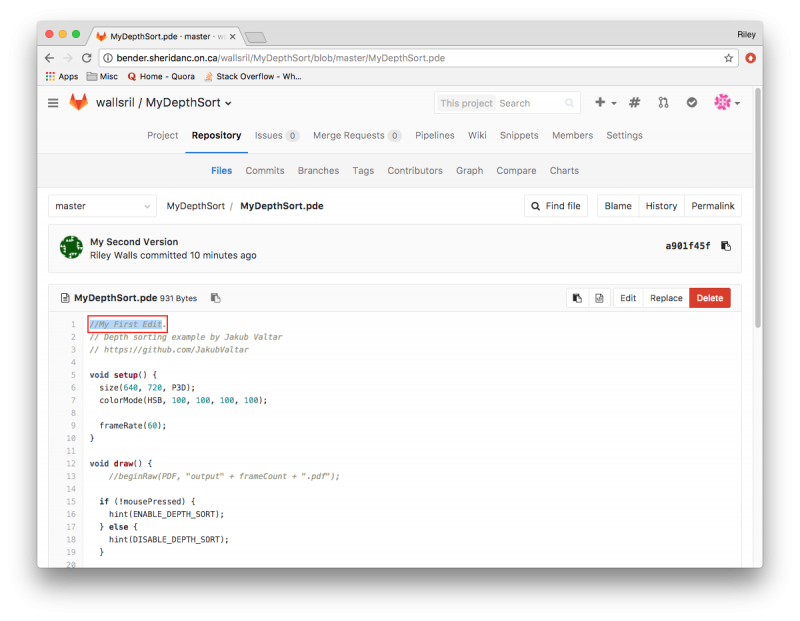Copy commit SHA a901f45f to clipboard
The height and width of the screenshot is (621, 800).
[x=726, y=246]
